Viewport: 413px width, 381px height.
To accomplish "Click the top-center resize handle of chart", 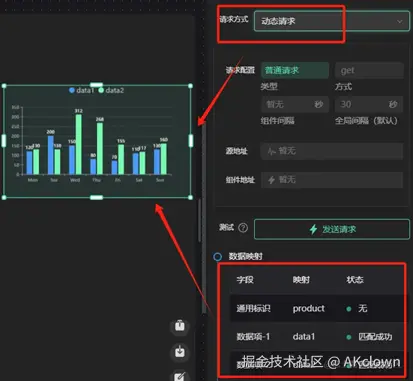I will [96, 85].
